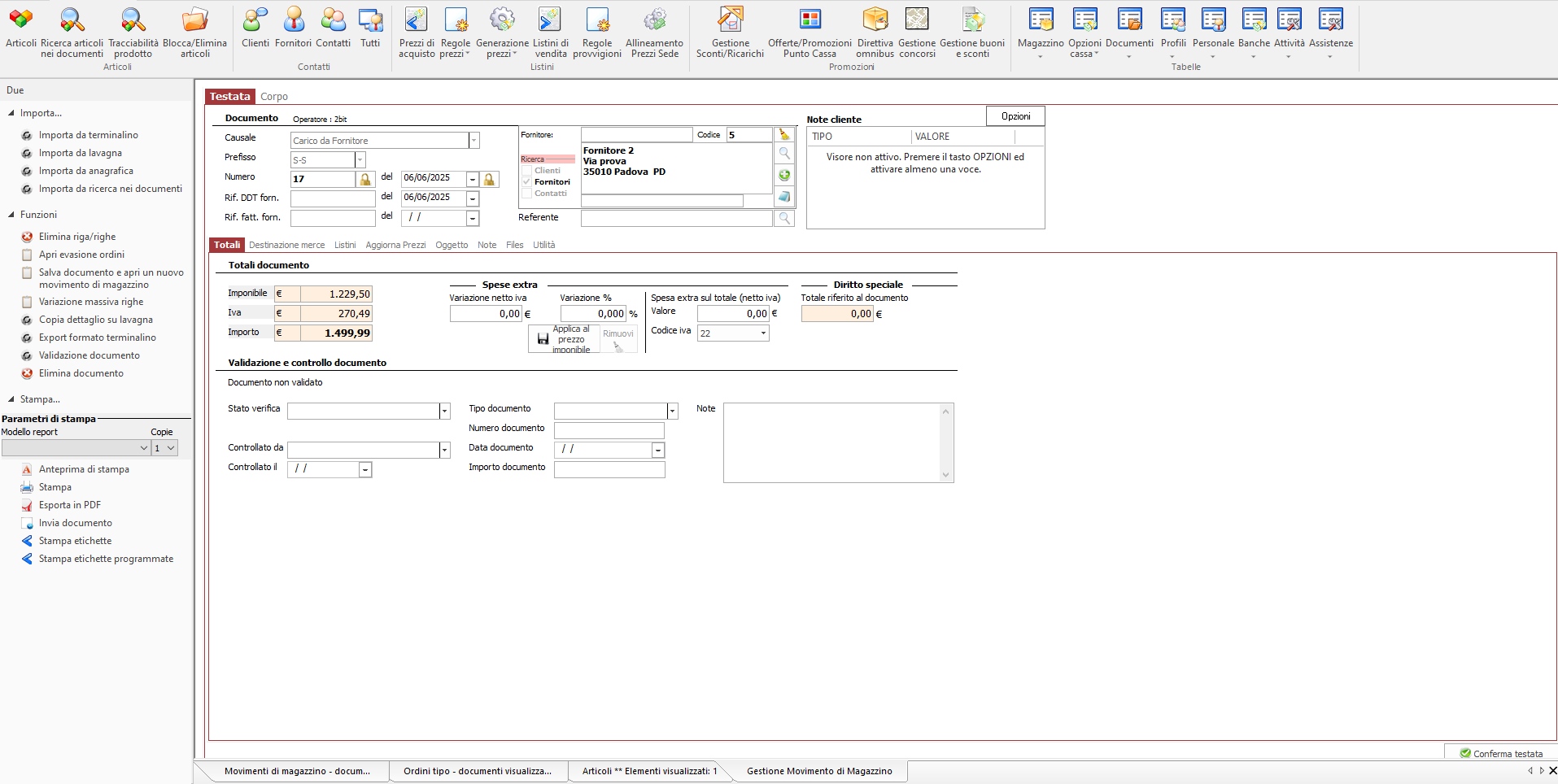Click the Referente search magnifier
The width and height of the screenshot is (1558, 784).
coord(784,218)
